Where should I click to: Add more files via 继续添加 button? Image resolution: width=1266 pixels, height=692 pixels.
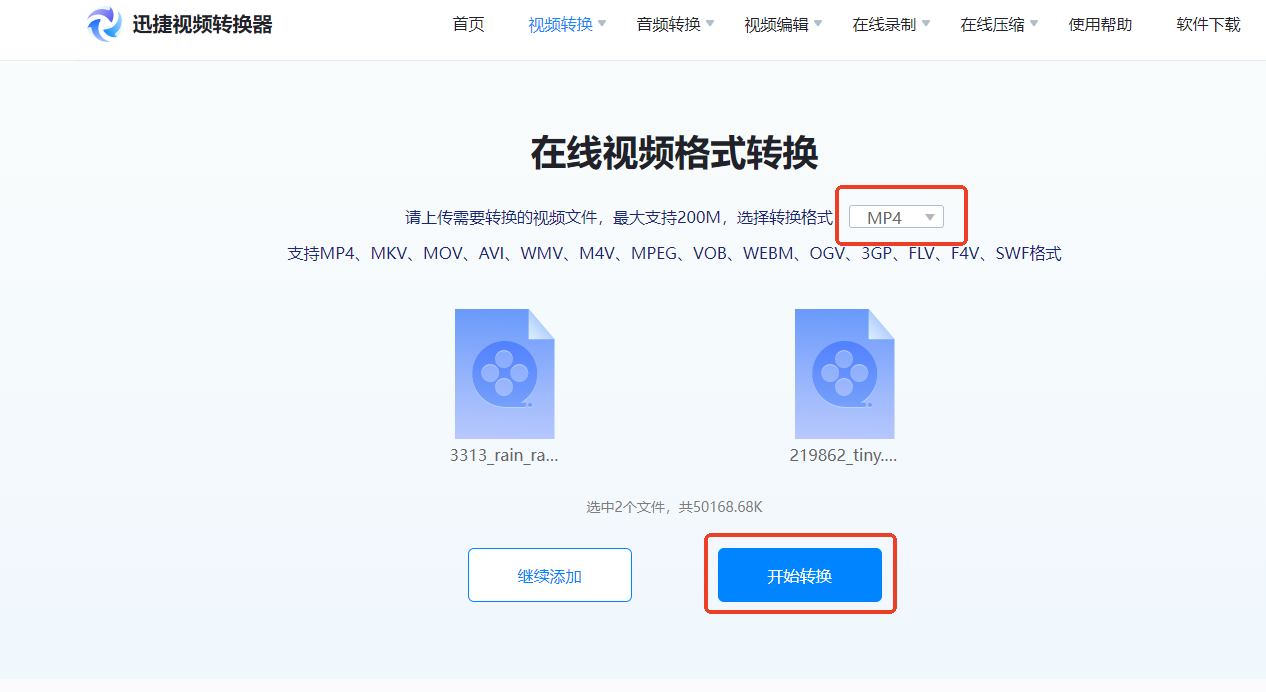(x=549, y=574)
